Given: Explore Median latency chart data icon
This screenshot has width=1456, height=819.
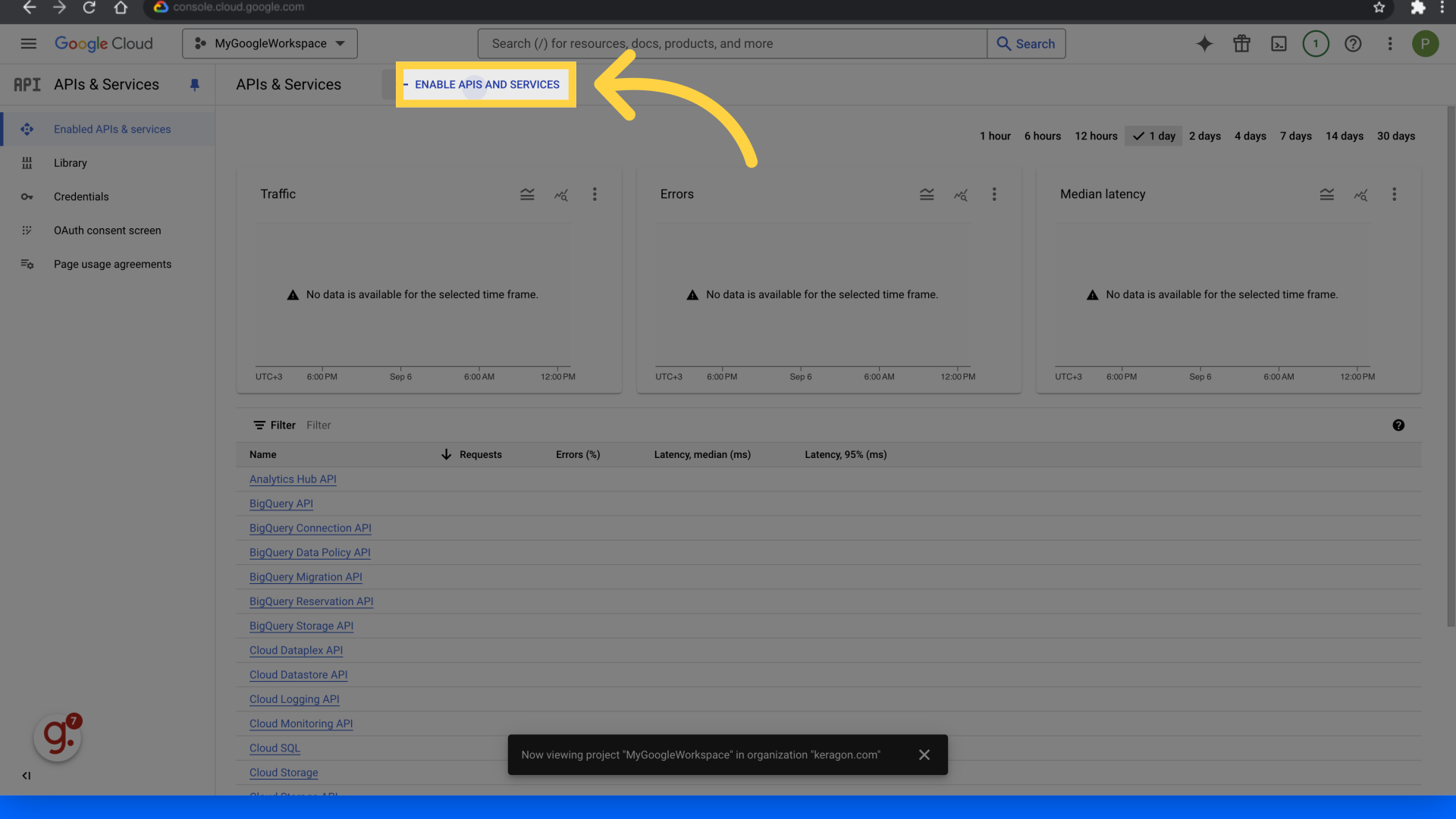Looking at the screenshot, I should [x=1360, y=195].
